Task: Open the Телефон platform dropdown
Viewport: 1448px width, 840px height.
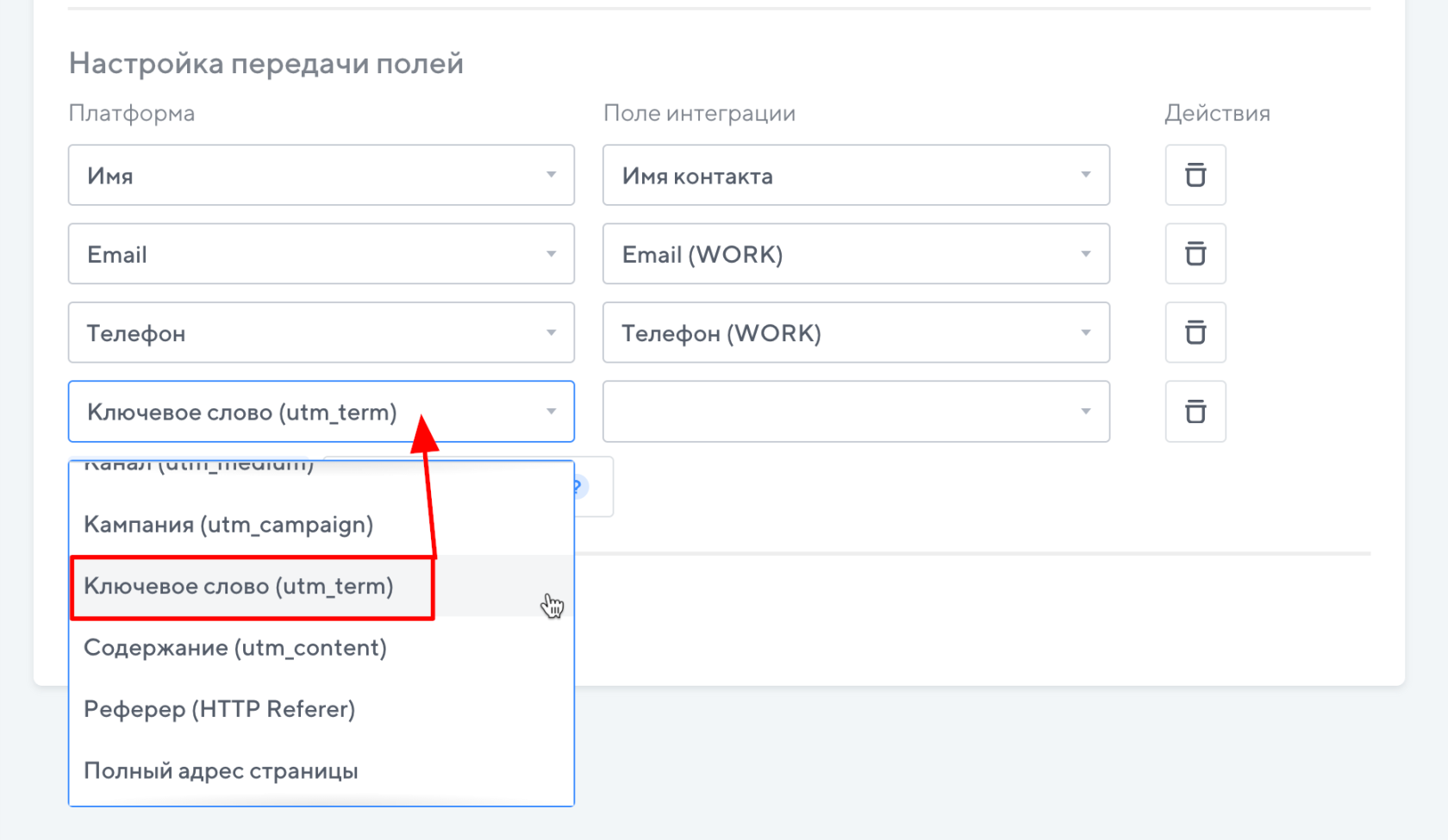Action: 321,333
